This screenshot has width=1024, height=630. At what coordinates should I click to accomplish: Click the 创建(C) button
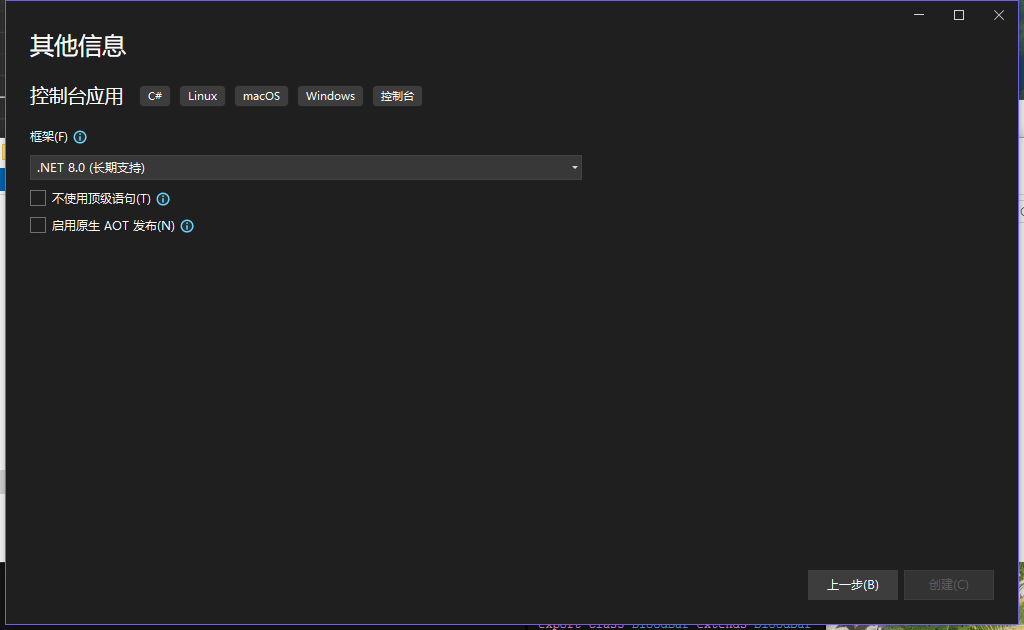(948, 585)
